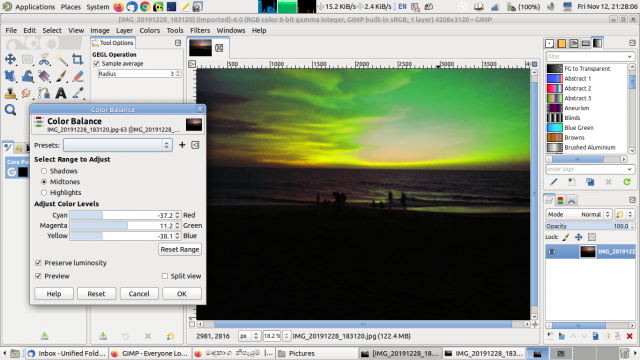The width and height of the screenshot is (640, 360).
Task: Select the Fuzzy Select wand tool
Action: click(61, 60)
